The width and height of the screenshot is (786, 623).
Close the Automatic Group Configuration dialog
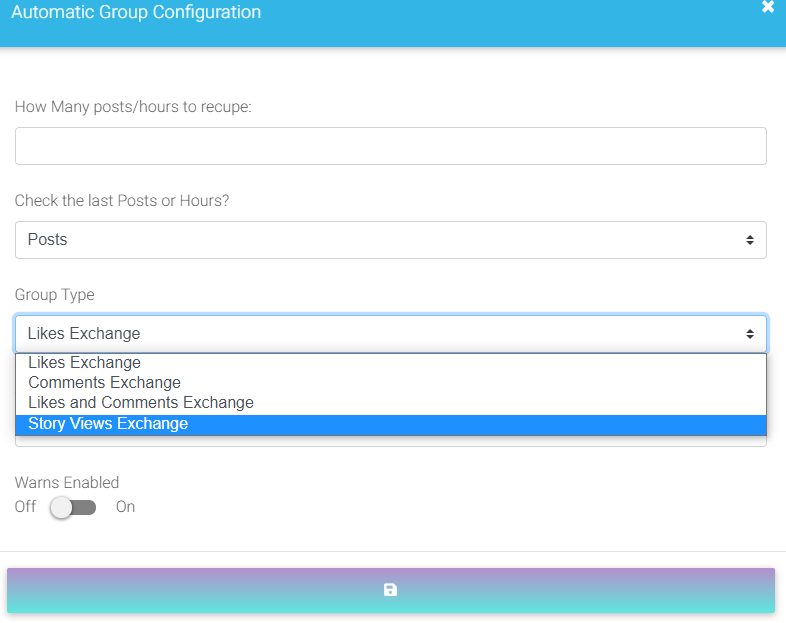click(x=768, y=7)
